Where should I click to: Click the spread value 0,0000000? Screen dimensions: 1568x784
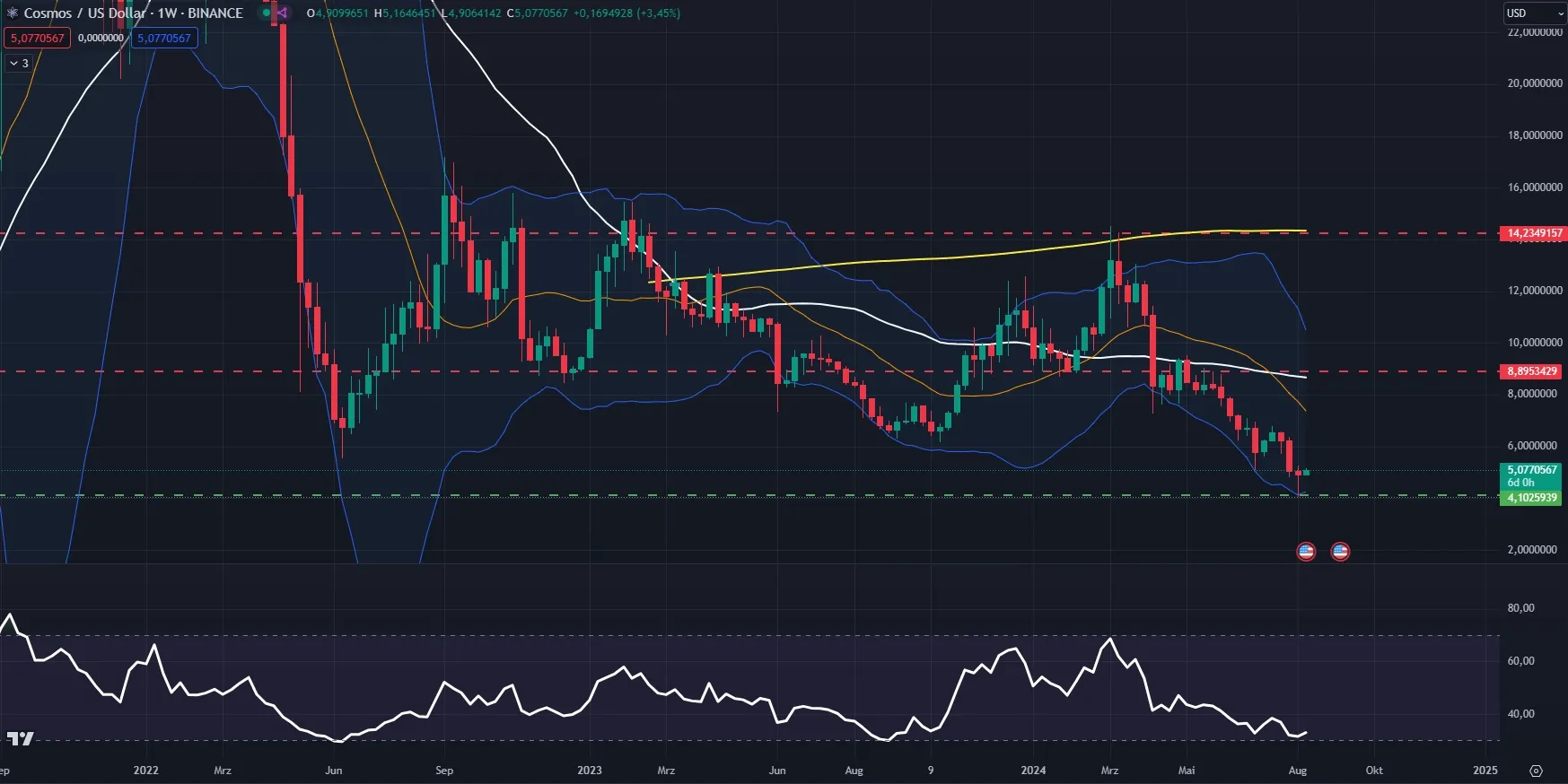(101, 39)
